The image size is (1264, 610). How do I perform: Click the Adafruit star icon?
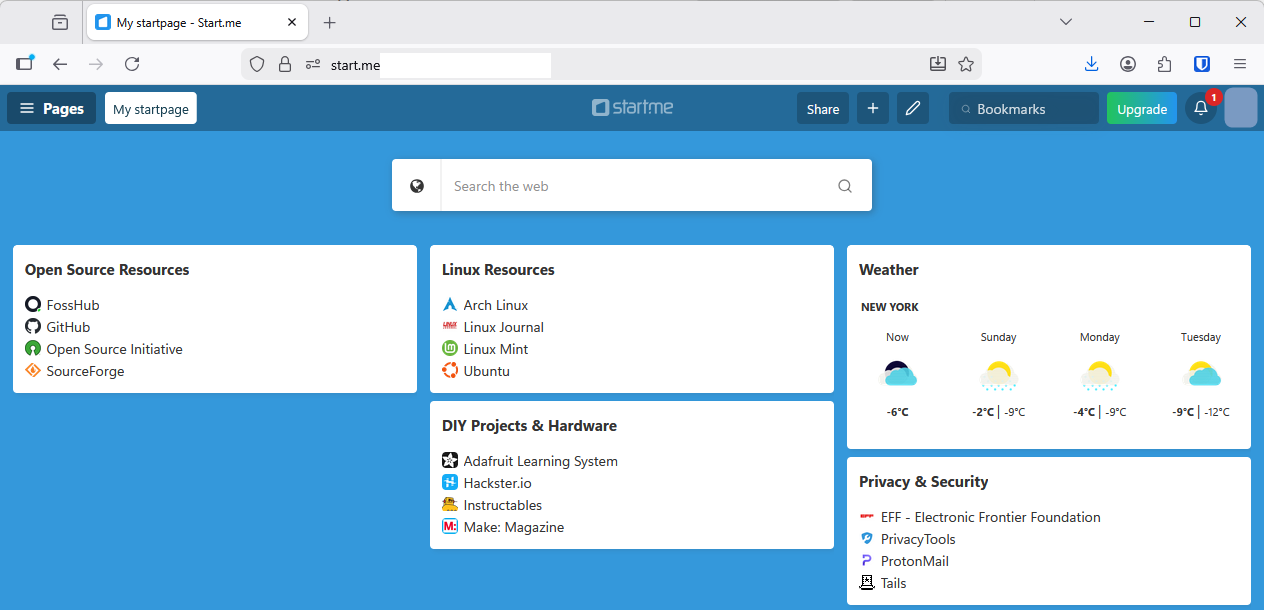click(450, 461)
